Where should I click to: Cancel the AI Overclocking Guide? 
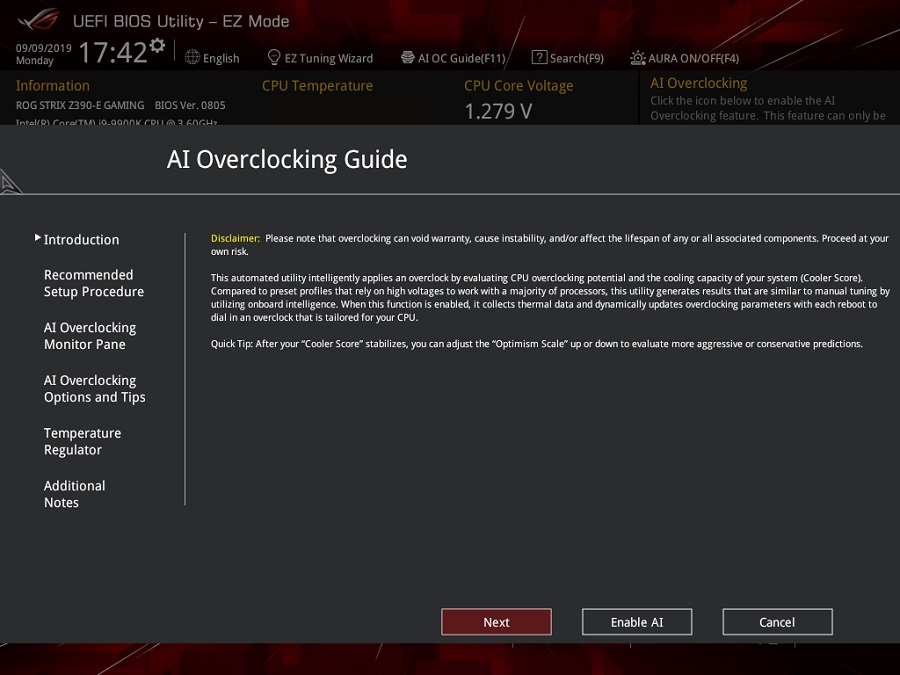[777, 622]
